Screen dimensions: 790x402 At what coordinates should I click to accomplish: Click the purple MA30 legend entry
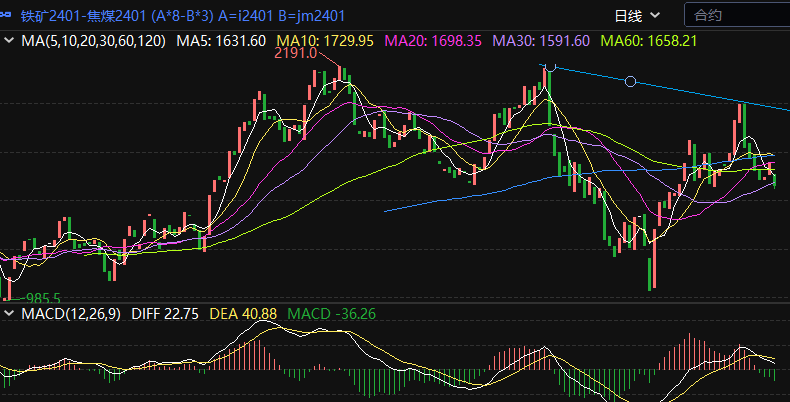coord(541,41)
